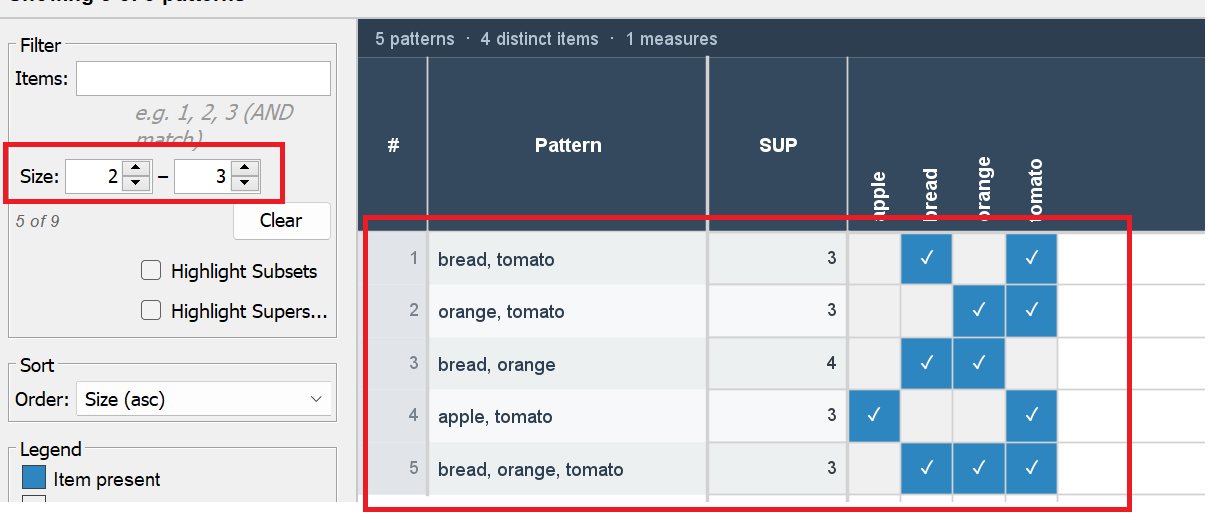The image size is (1223, 523).
Task: Increase the maximum Size spinner value
Action: [244, 170]
